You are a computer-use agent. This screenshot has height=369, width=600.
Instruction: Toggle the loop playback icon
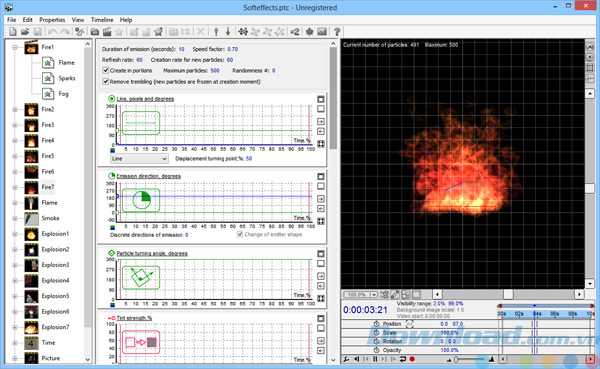tap(403, 359)
